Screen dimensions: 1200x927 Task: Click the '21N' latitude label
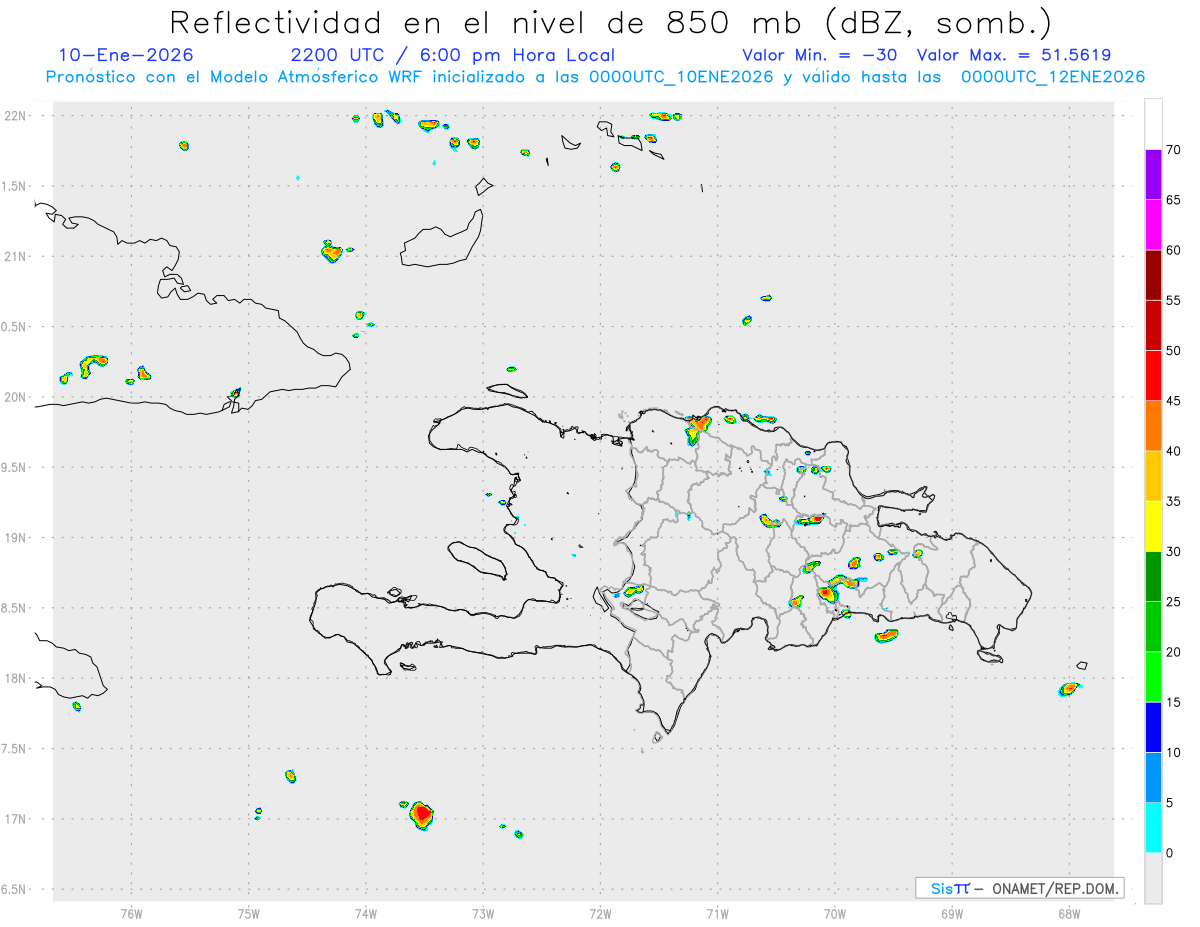pyautogui.click(x=15, y=256)
